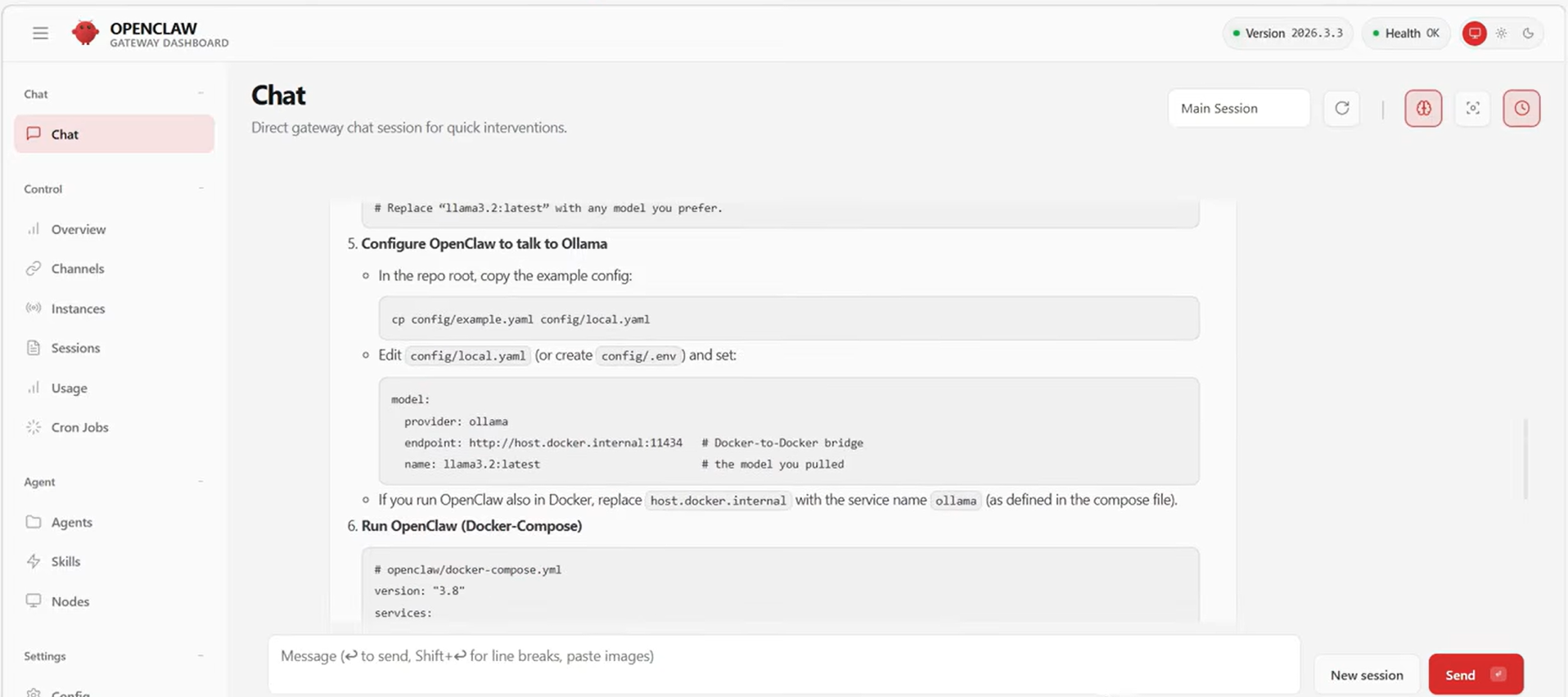
Task: Refresh the chat session
Action: click(x=1342, y=108)
